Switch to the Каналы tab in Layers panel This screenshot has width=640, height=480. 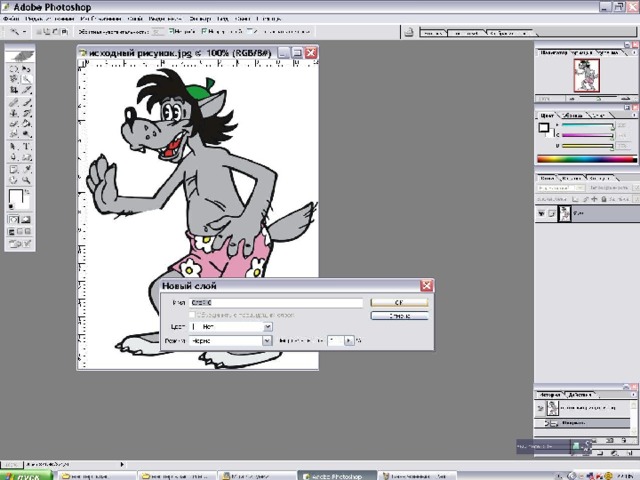pyautogui.click(x=571, y=178)
